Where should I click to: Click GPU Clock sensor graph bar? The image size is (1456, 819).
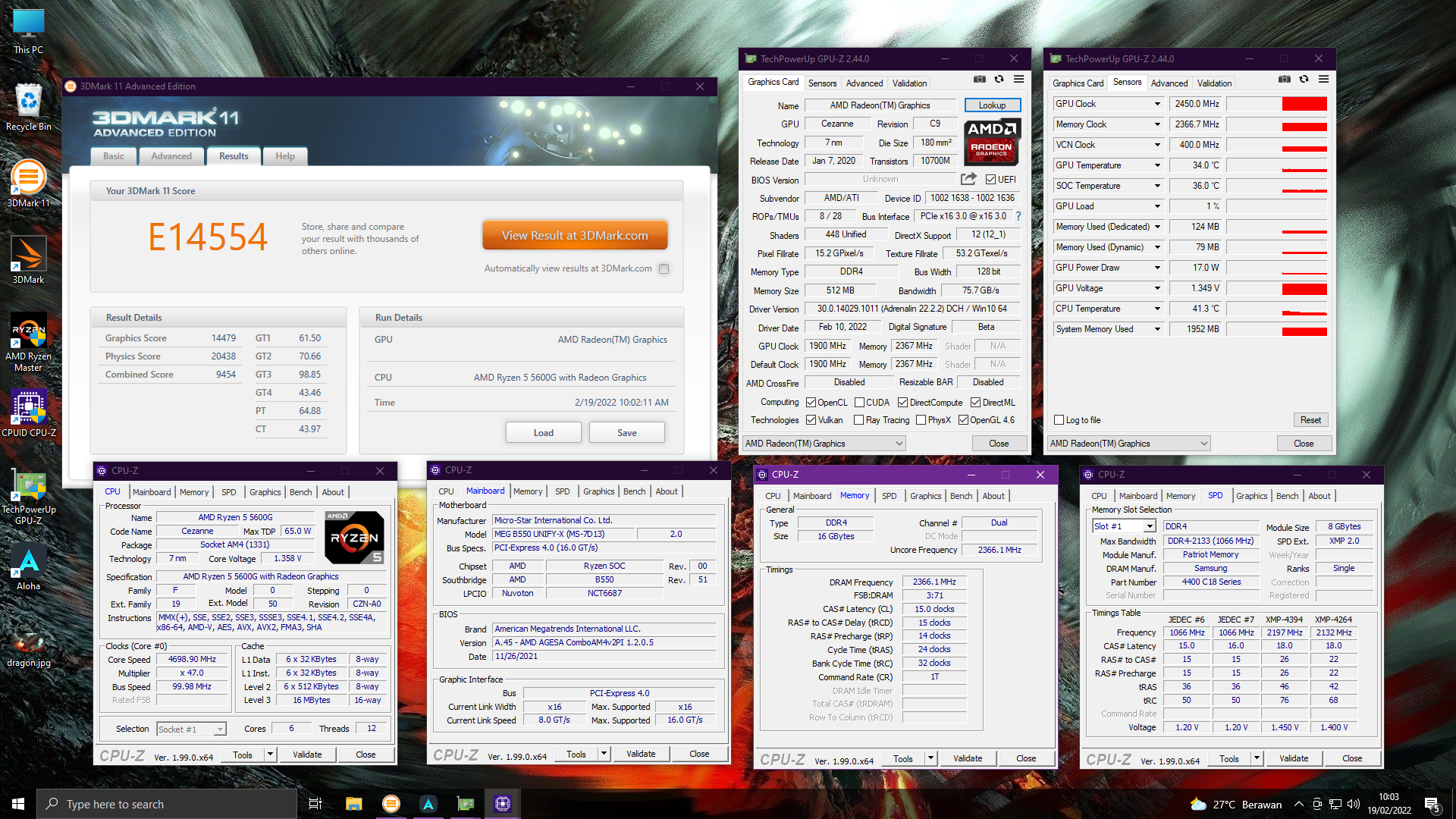[1277, 104]
